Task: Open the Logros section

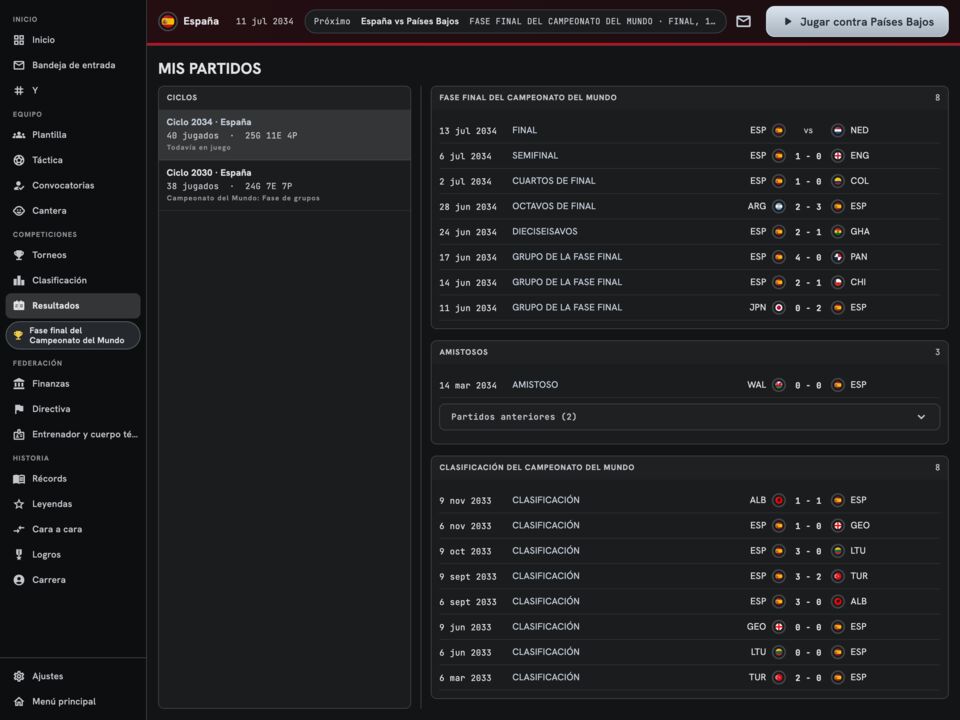Action: (73, 555)
